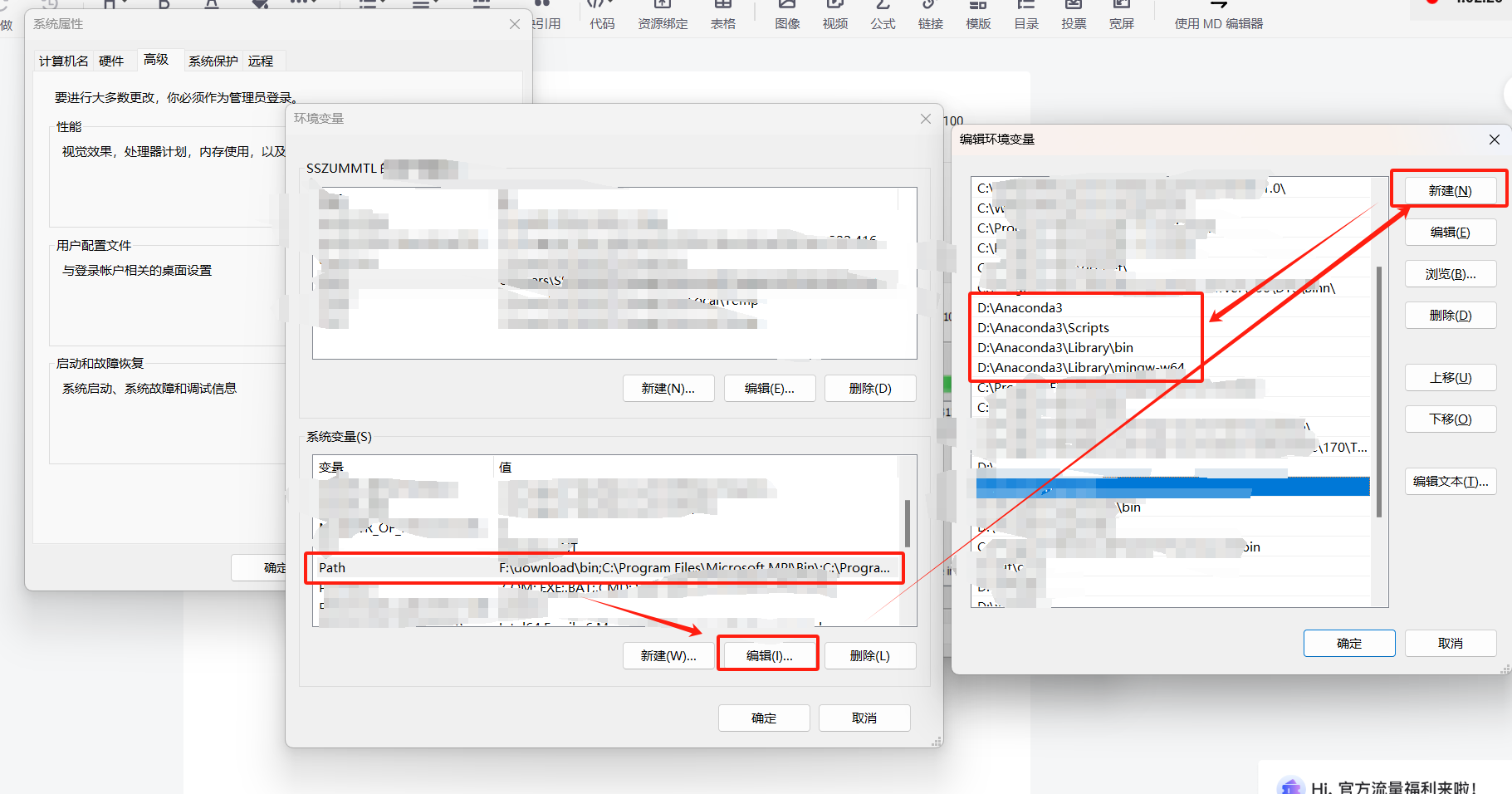This screenshot has height=794, width=1512.
Task: Open the 硬件 tab in 系统属性
Action: coord(111,61)
